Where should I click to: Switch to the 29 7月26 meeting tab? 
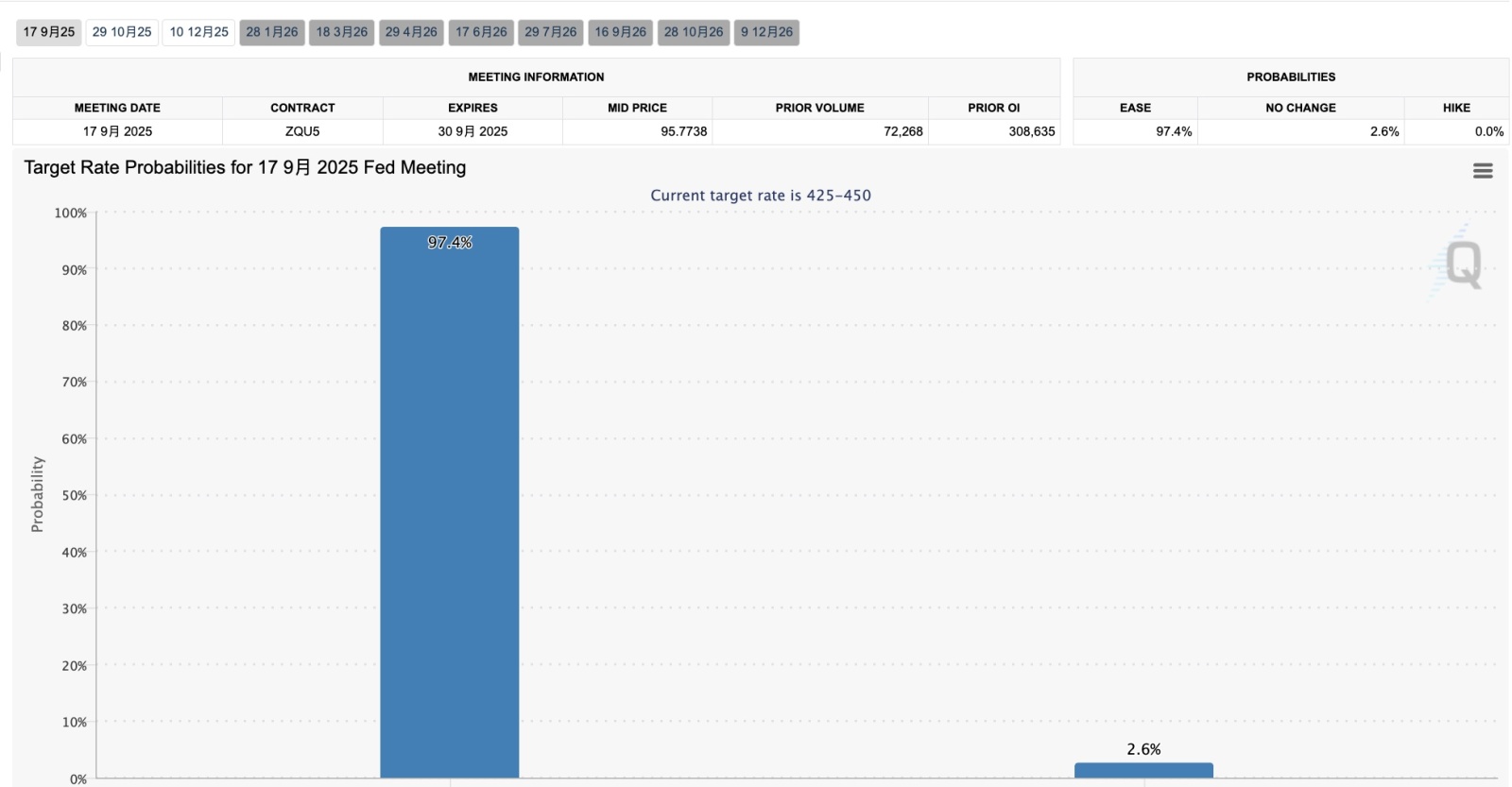(551, 32)
